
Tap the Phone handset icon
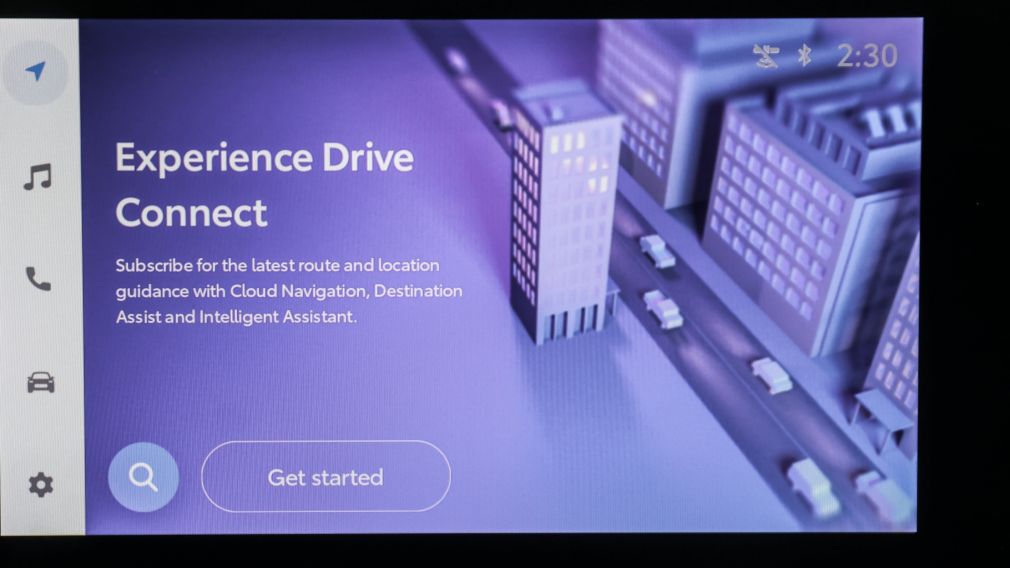(x=38, y=280)
